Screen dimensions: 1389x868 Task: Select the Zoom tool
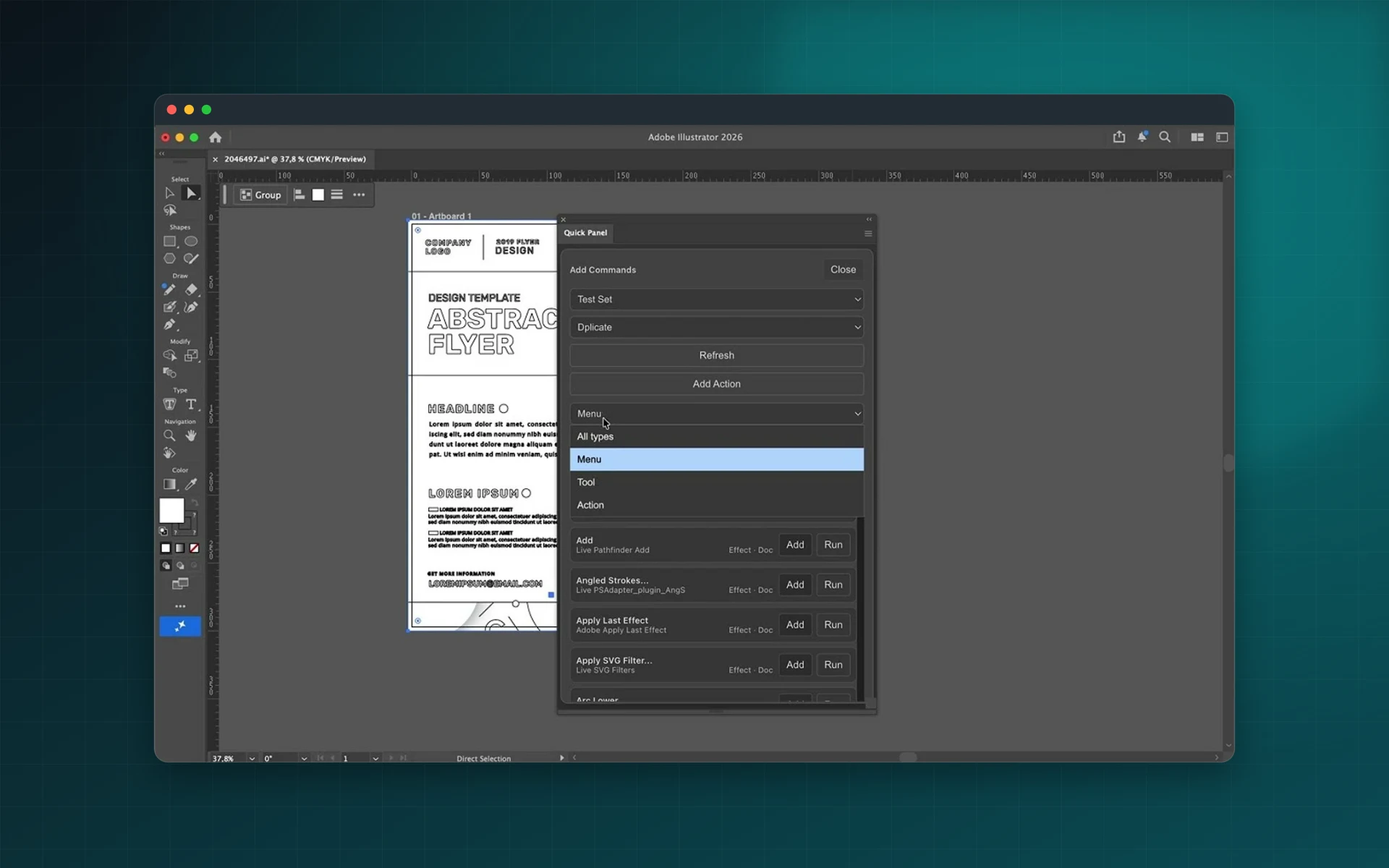click(169, 435)
